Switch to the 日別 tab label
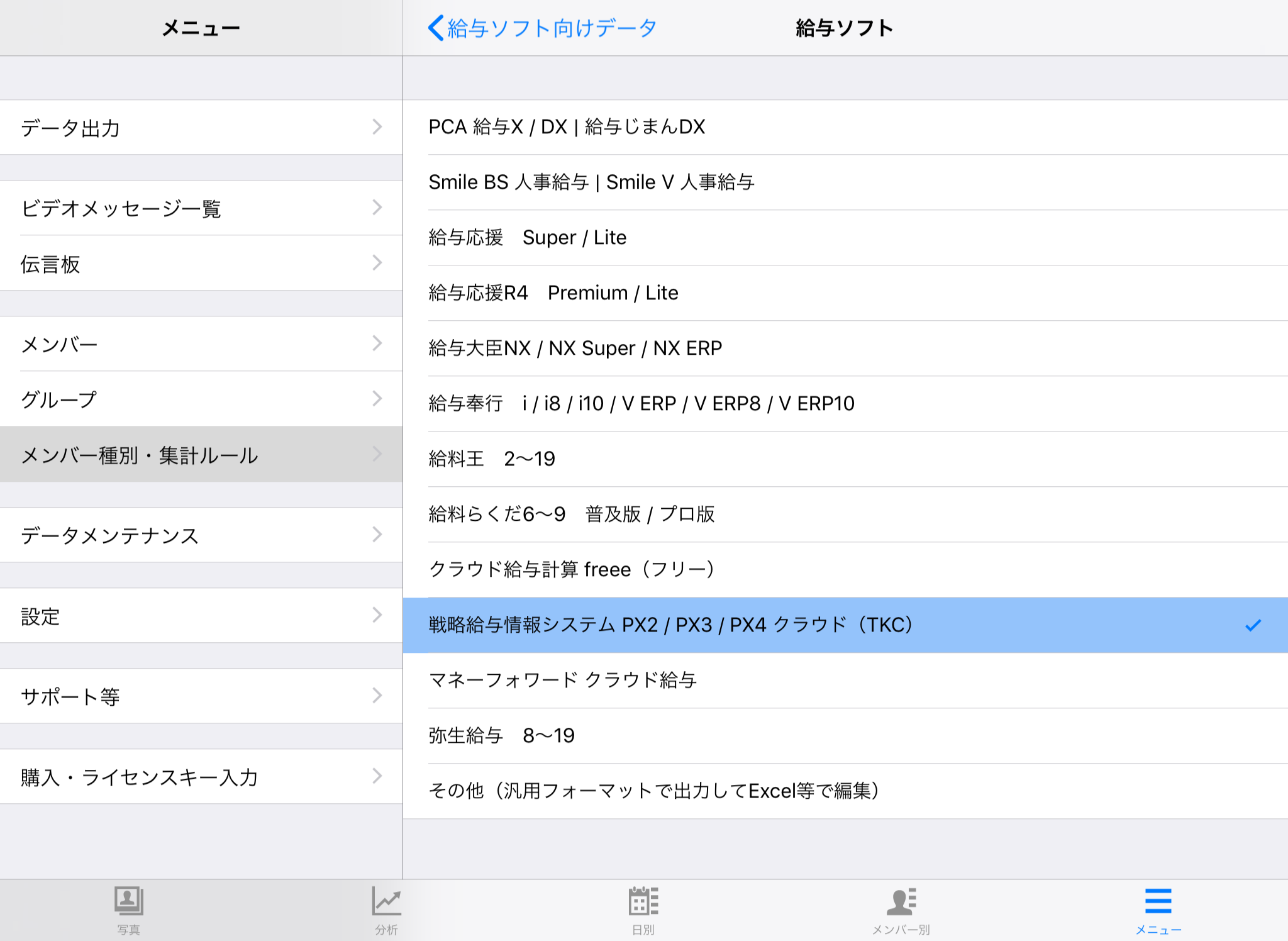 tap(643, 930)
